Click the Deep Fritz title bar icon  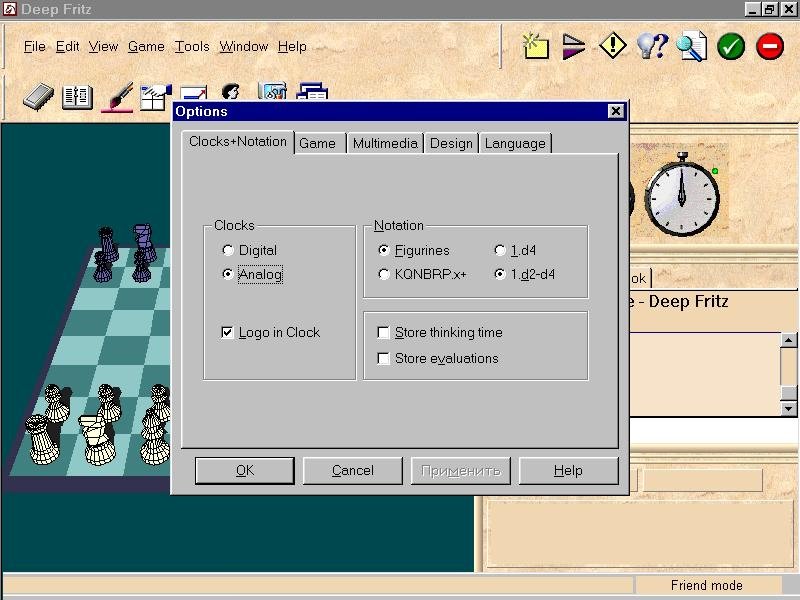click(x=10, y=9)
